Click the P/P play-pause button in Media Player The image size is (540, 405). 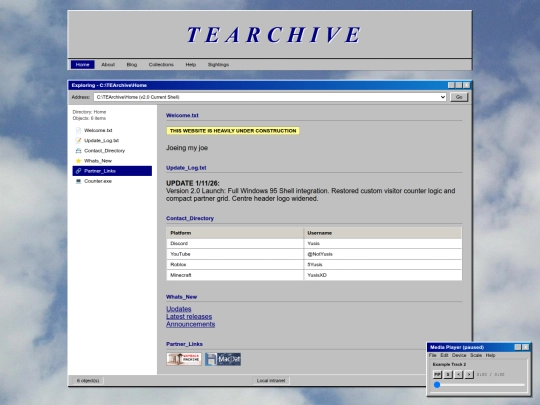437,374
